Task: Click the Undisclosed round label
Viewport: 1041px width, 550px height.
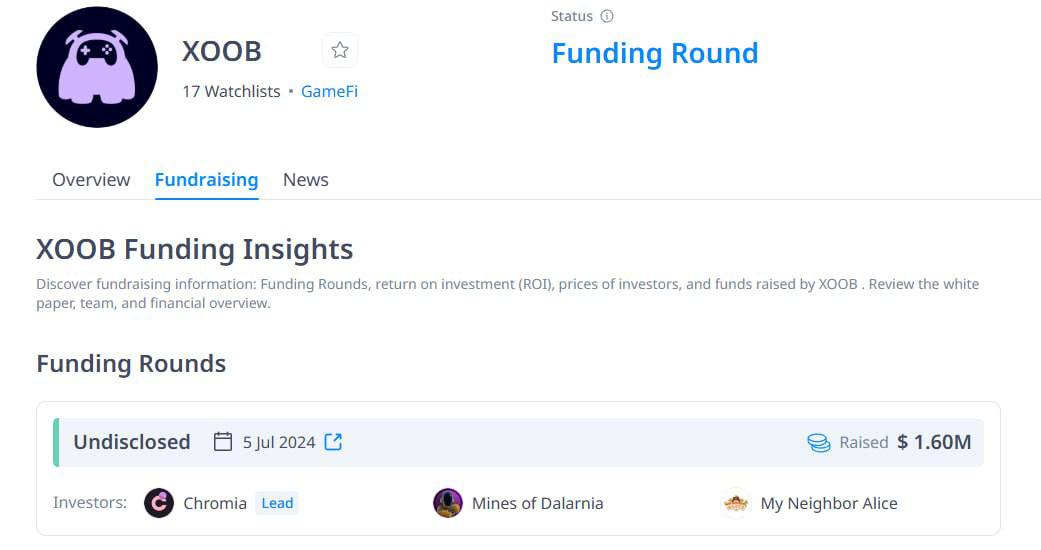Action: pos(131,442)
